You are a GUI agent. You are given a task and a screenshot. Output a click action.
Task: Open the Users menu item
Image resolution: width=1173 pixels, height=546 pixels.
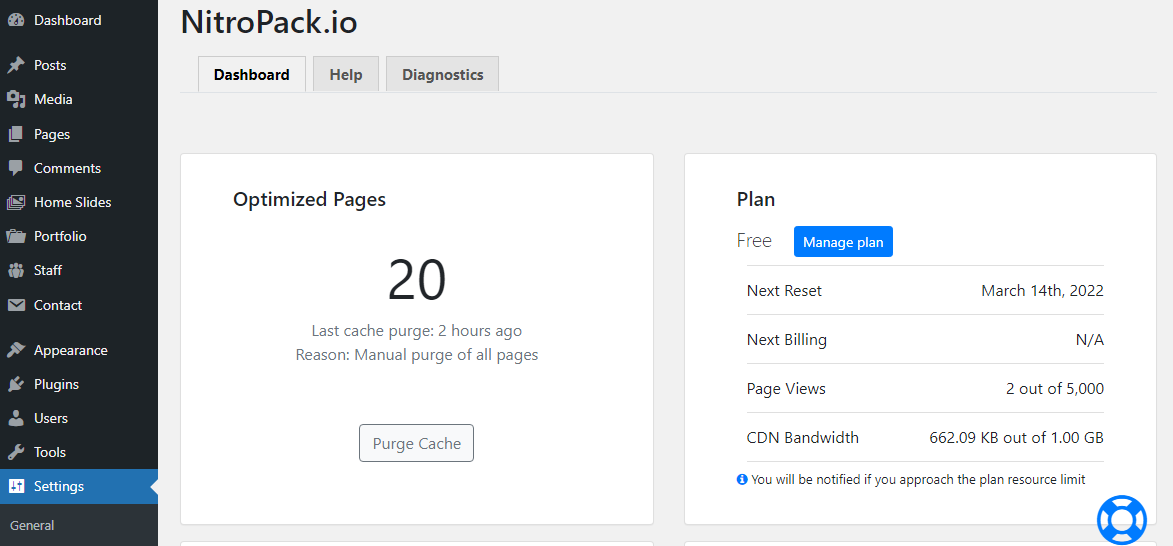[x=51, y=418]
